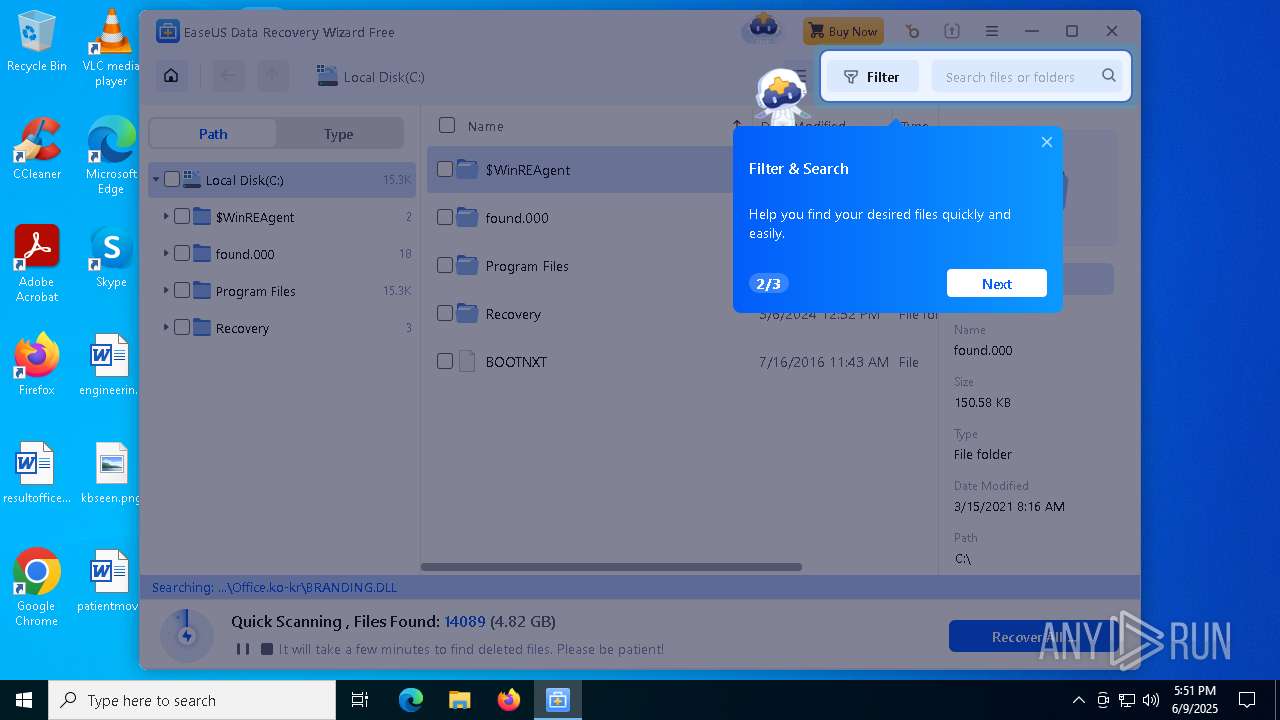Tick the Program Files checkbox in file list

click(445, 265)
